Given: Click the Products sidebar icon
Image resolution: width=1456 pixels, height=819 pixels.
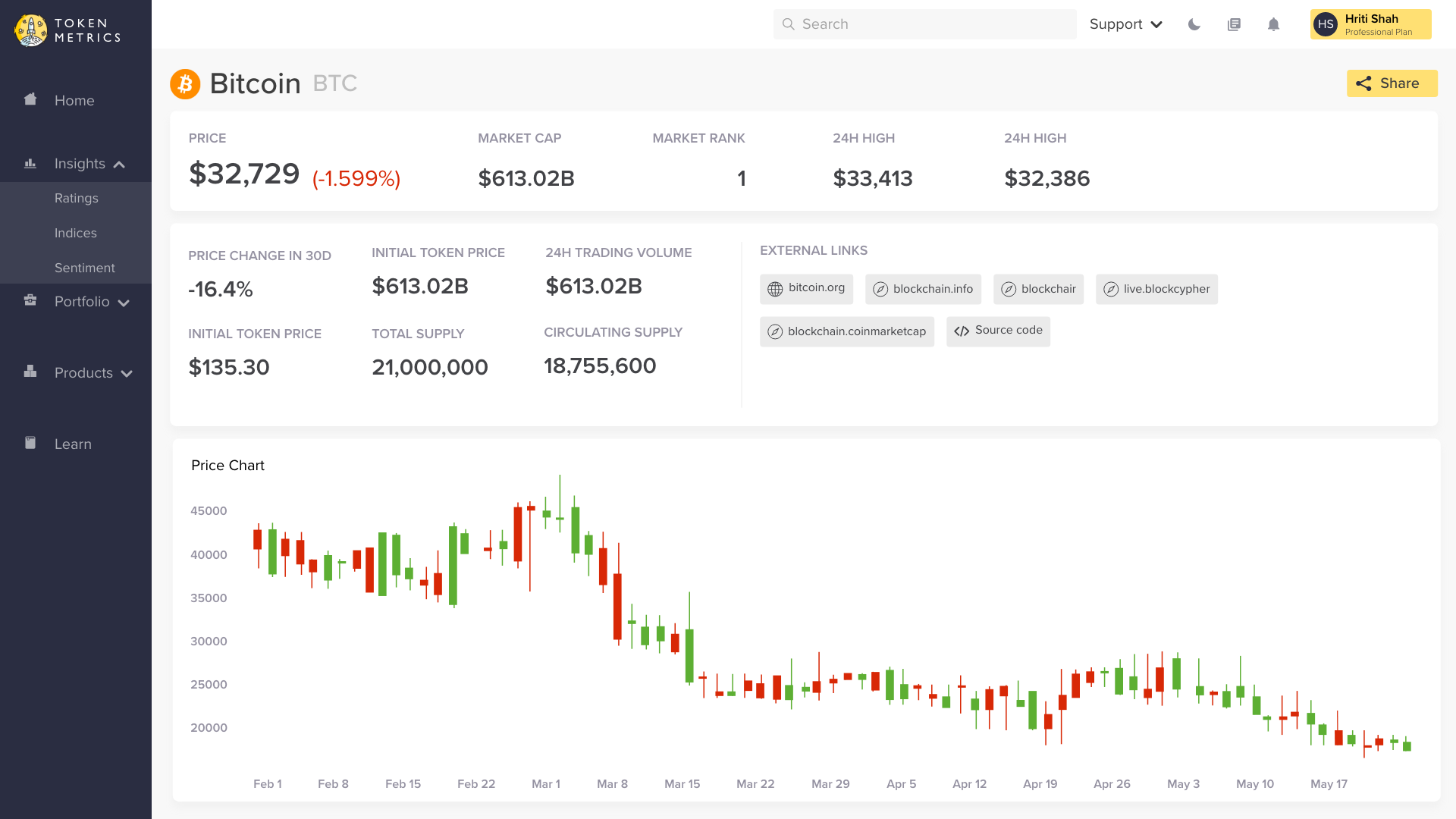Looking at the screenshot, I should pyautogui.click(x=30, y=372).
